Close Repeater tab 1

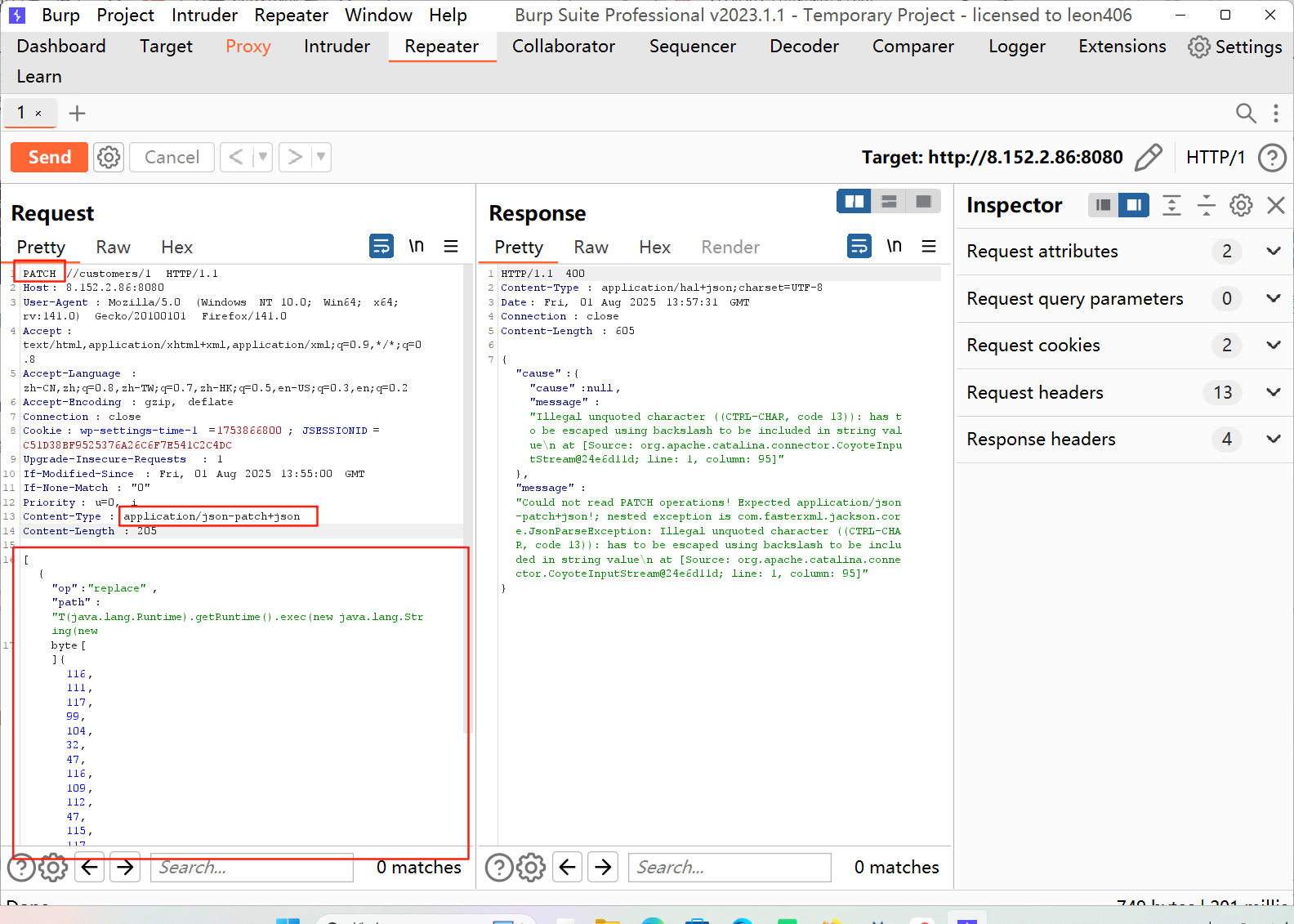click(x=38, y=114)
